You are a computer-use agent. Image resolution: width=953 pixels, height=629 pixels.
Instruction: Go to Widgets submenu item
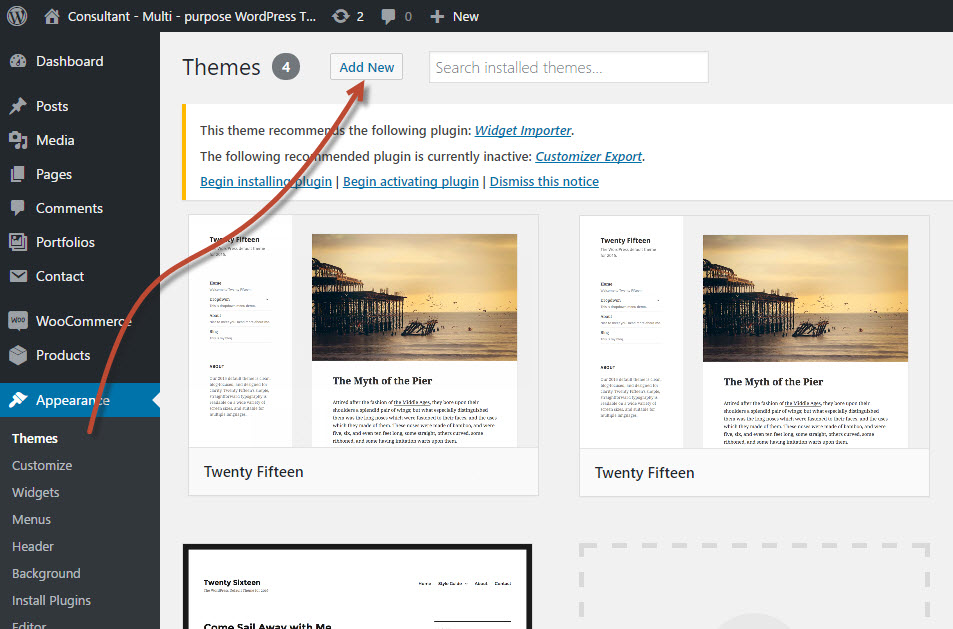36,492
